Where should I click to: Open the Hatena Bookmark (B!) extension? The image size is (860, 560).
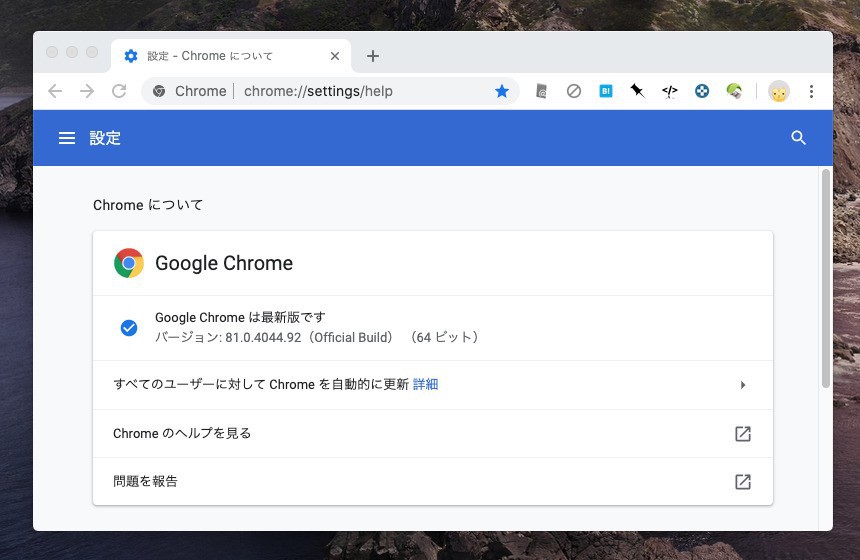point(606,91)
